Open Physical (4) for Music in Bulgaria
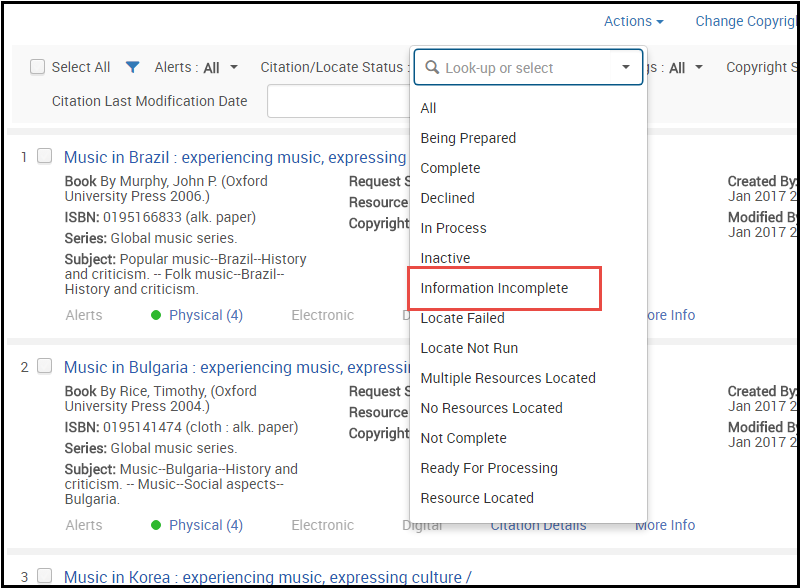This screenshot has height=588, width=800. coord(206,525)
